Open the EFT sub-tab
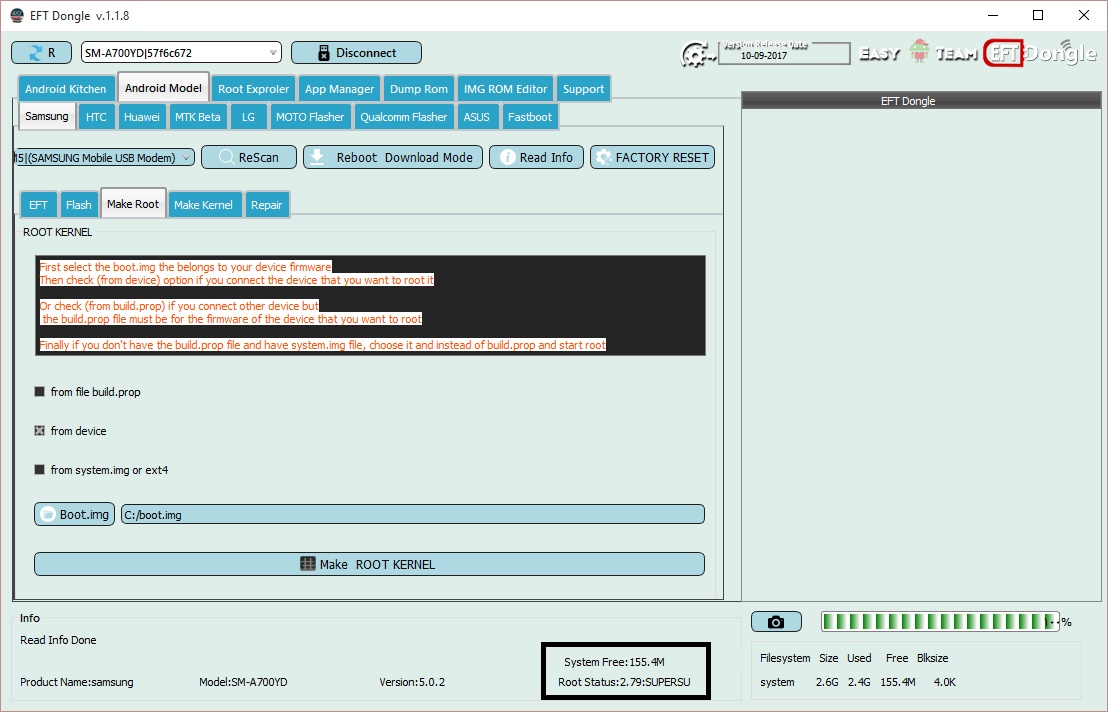 point(38,205)
